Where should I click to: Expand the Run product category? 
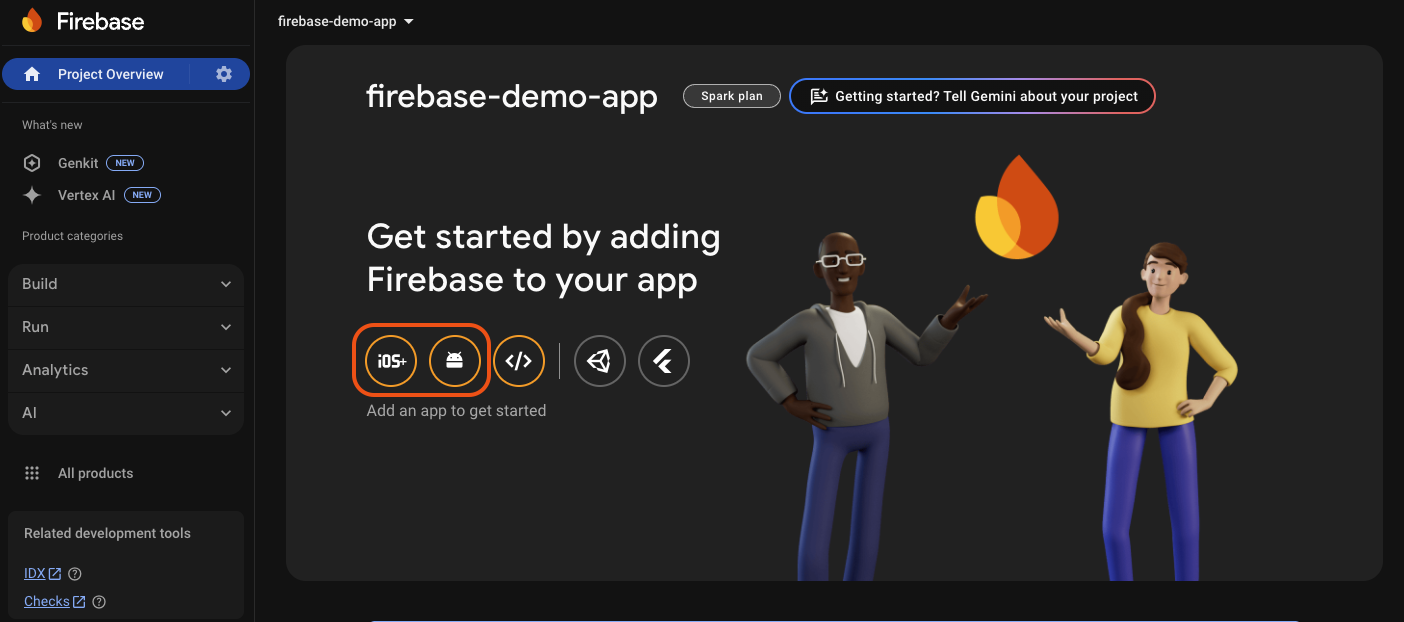(126, 327)
